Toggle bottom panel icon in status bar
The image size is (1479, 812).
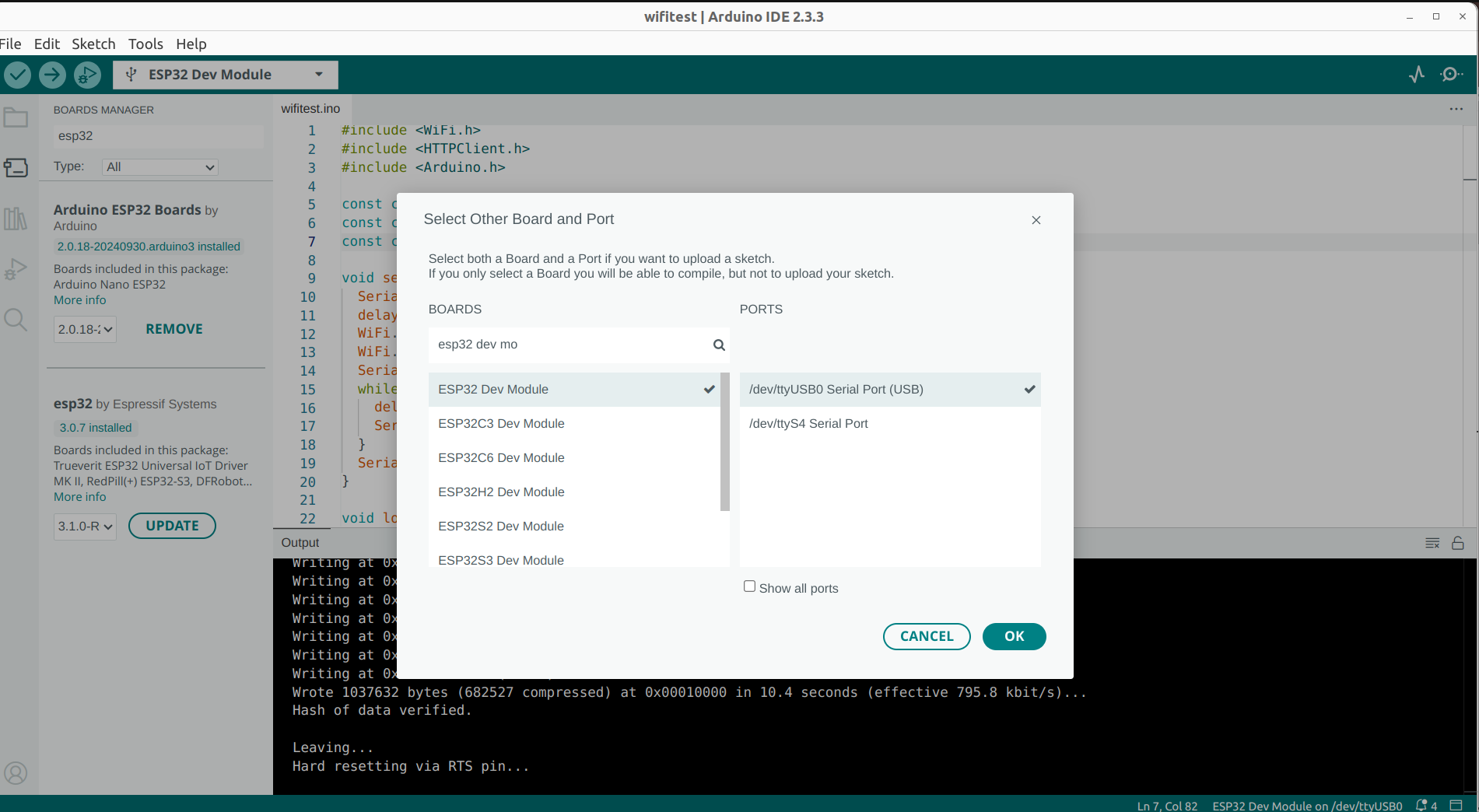1456,805
